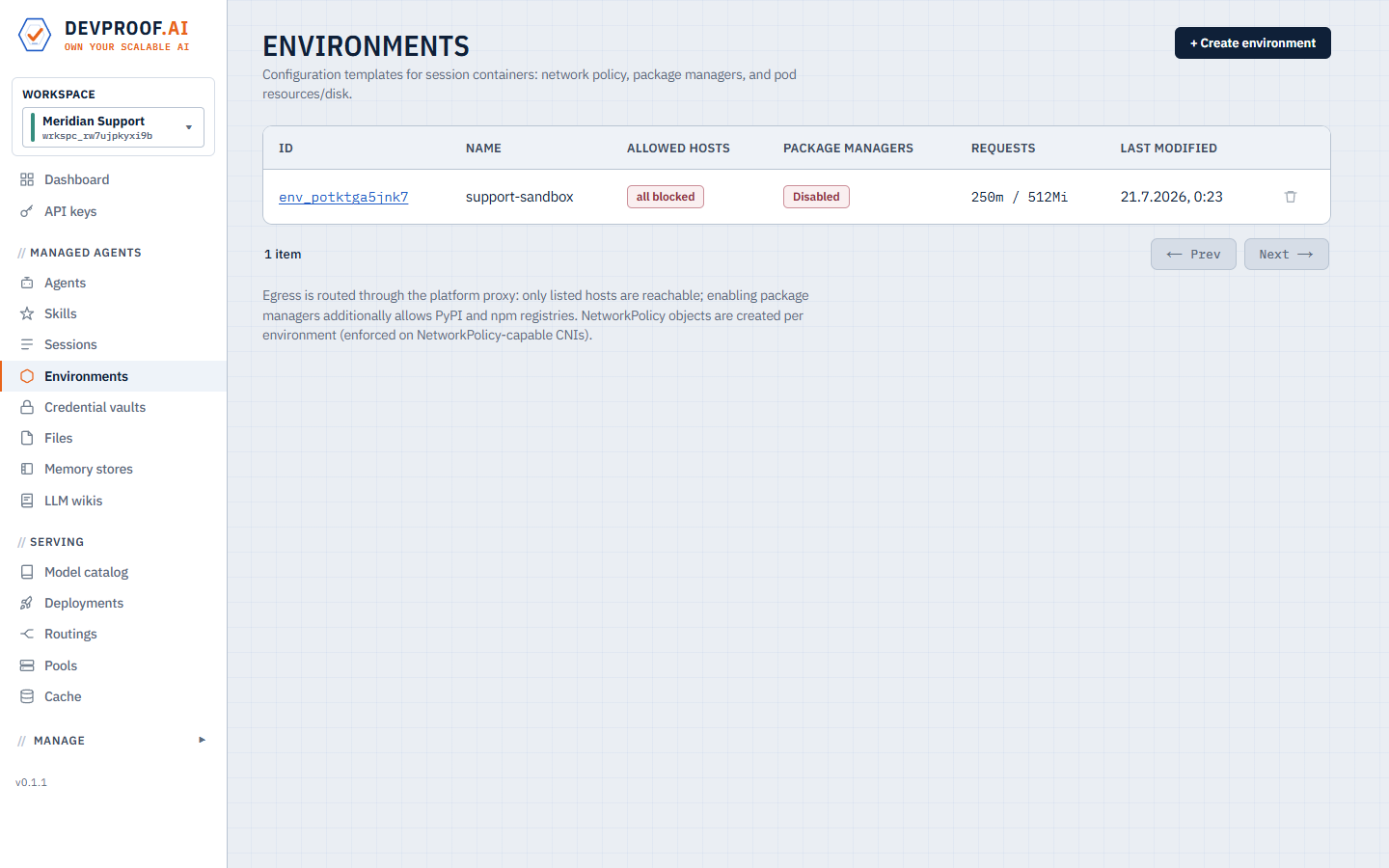Open the Meridian Support workspace dropdown
This screenshot has width=1389, height=868.
[113, 127]
